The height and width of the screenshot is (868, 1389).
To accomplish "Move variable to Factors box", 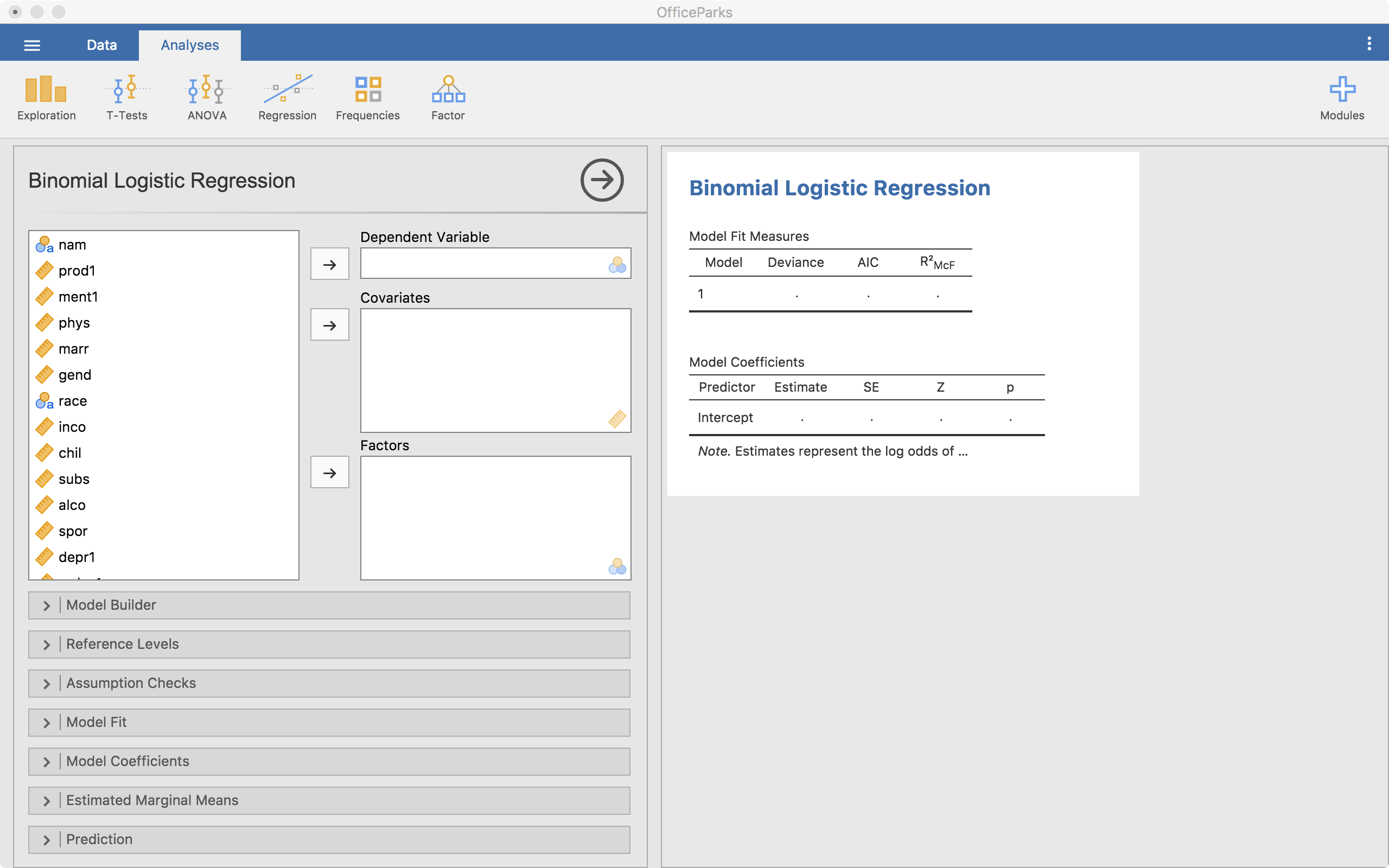I will pos(329,473).
